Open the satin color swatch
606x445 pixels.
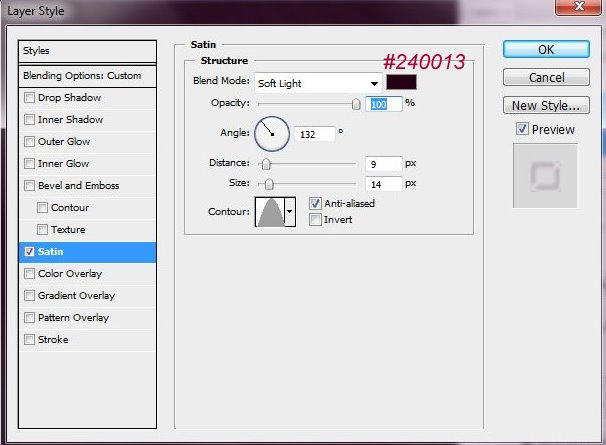coord(401,83)
